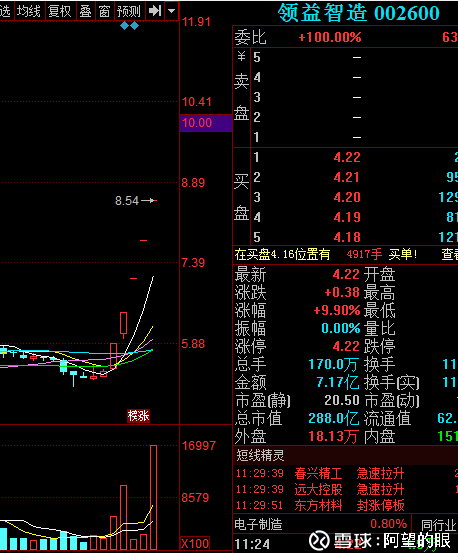This screenshot has width=458, height=553.
Task: Select buy level 1 price 4.22
Action: pyautogui.click(x=347, y=157)
